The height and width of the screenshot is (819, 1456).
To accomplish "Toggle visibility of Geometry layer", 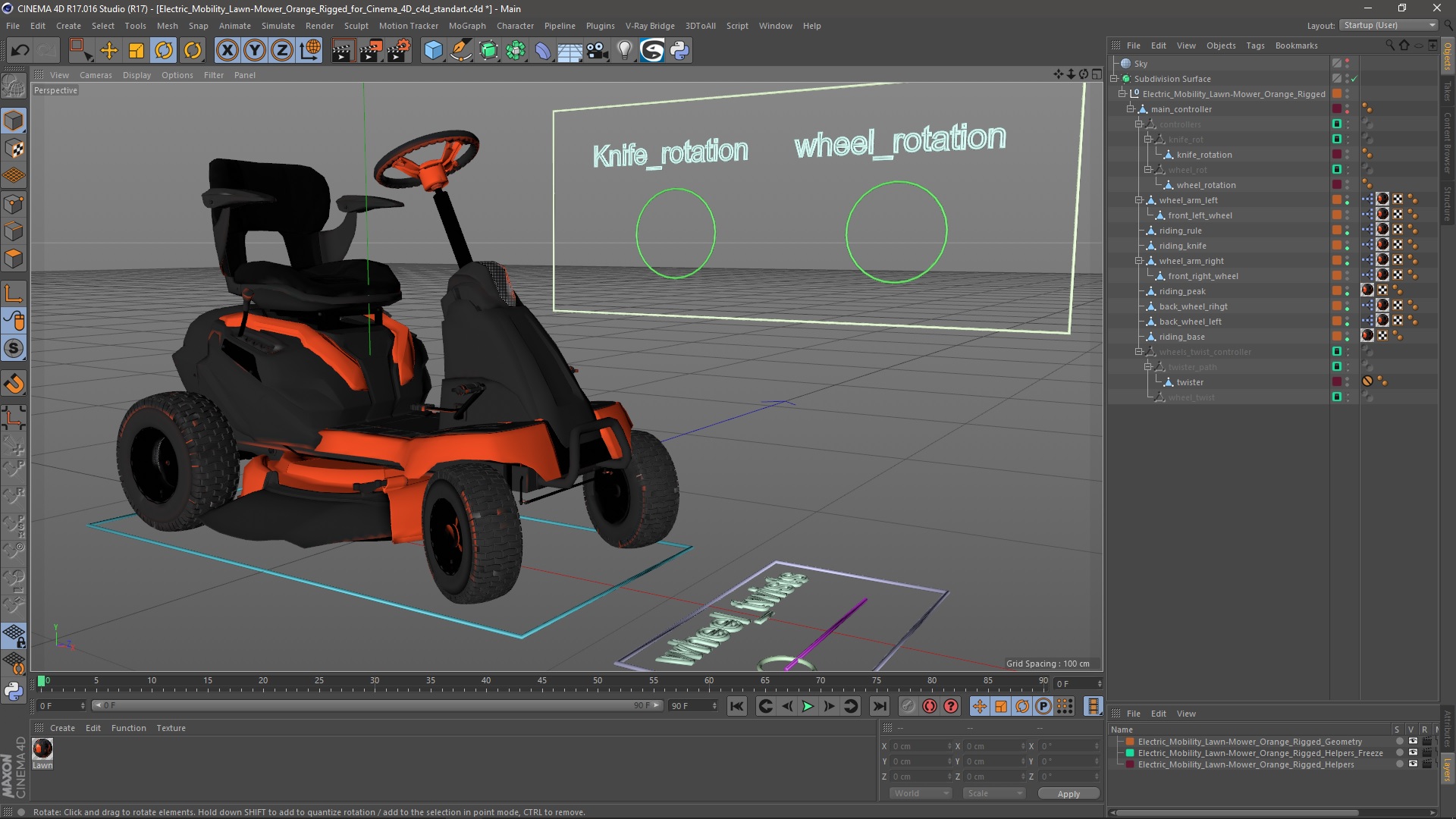I will [x=1412, y=742].
